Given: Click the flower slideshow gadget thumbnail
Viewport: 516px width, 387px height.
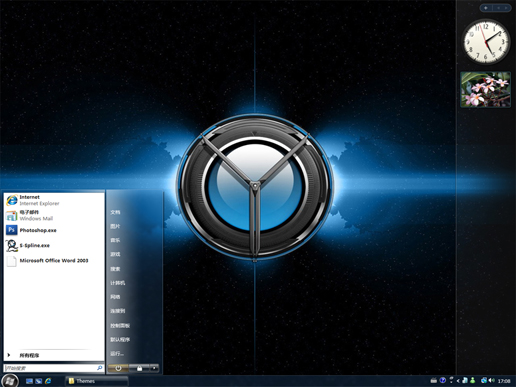Looking at the screenshot, I should (486, 89).
